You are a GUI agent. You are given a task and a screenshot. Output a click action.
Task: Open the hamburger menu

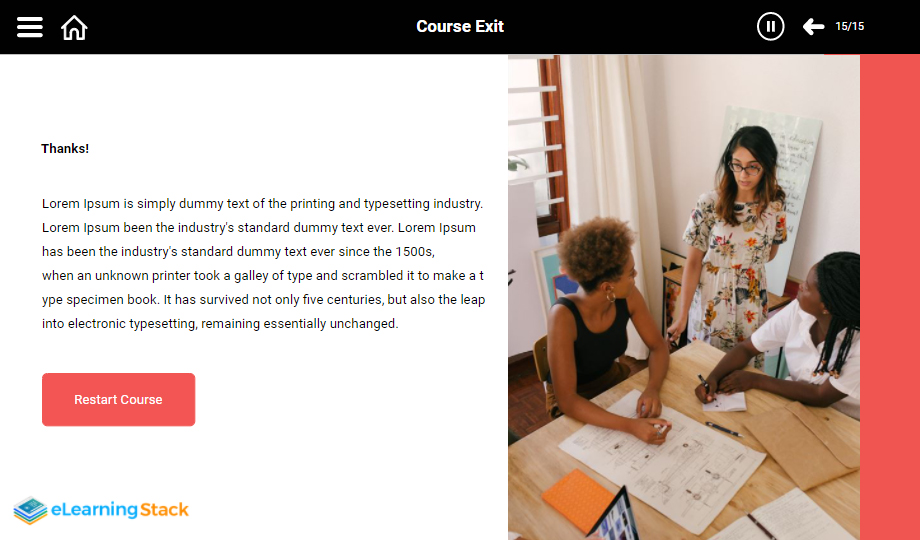[x=30, y=27]
